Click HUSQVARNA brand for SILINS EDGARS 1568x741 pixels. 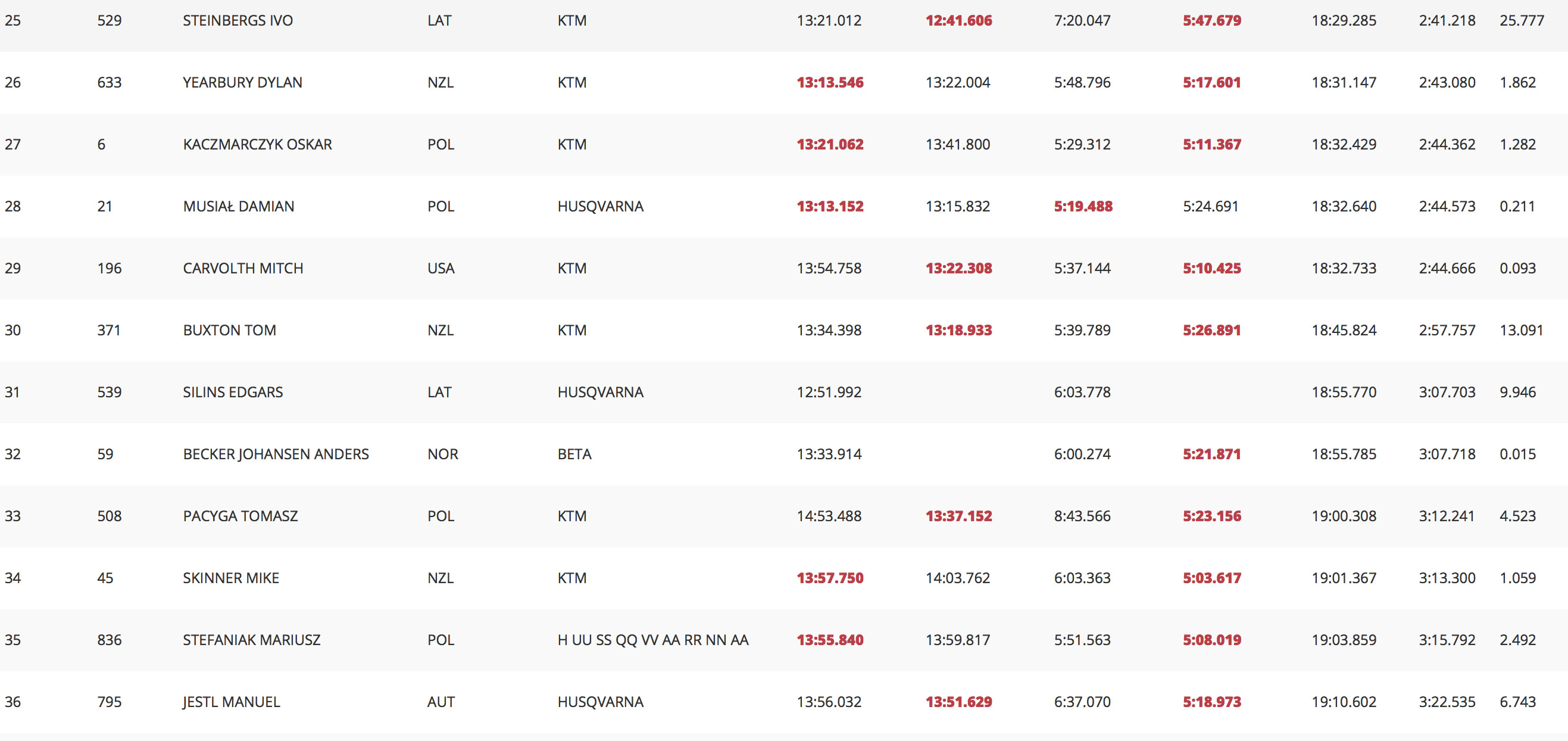600,393
